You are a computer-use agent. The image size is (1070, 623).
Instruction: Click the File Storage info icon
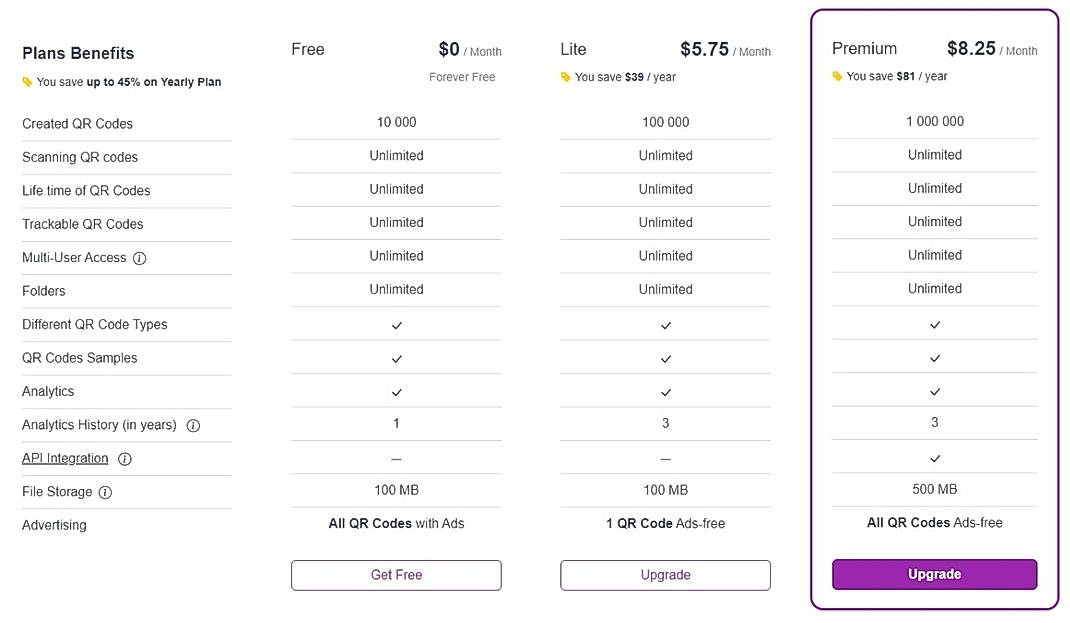click(x=103, y=491)
